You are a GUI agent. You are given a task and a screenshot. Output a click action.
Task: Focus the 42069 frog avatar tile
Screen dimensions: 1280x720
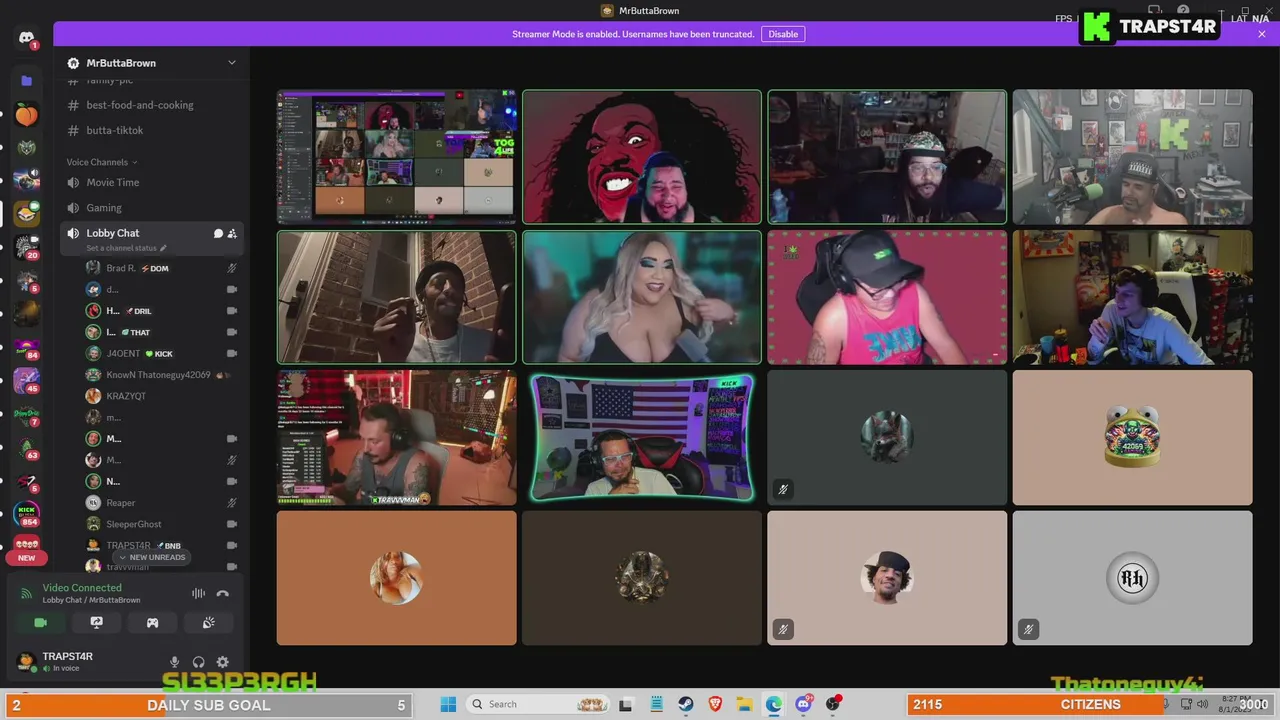[1132, 437]
